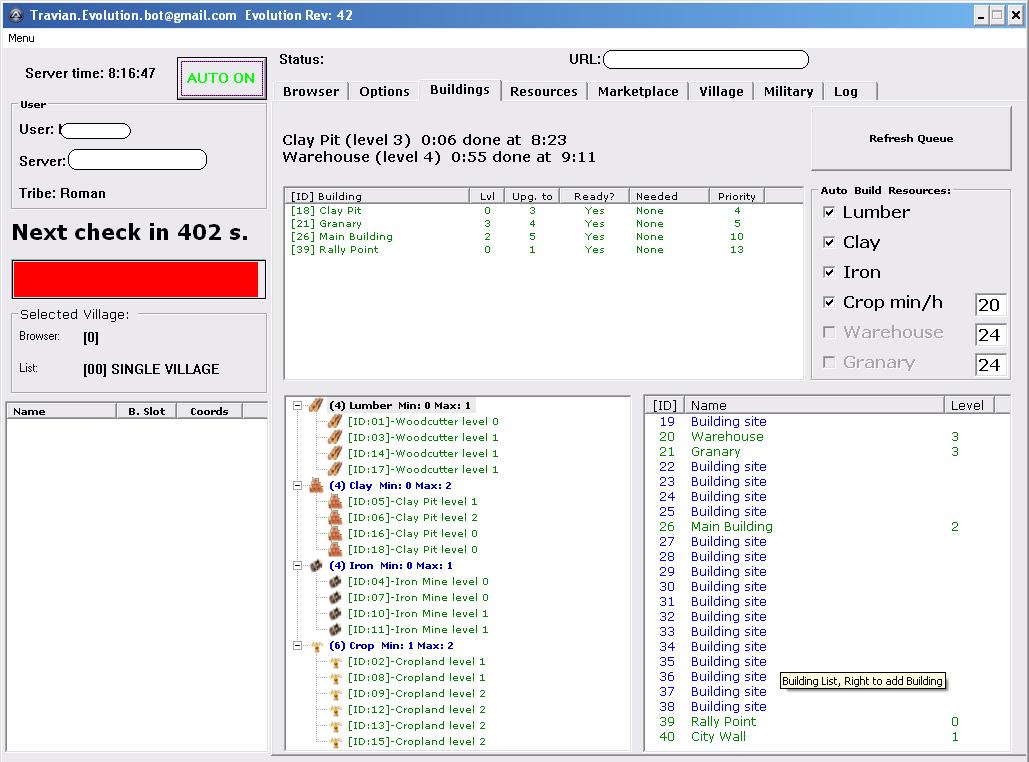Click the red progress bar

point(136,280)
